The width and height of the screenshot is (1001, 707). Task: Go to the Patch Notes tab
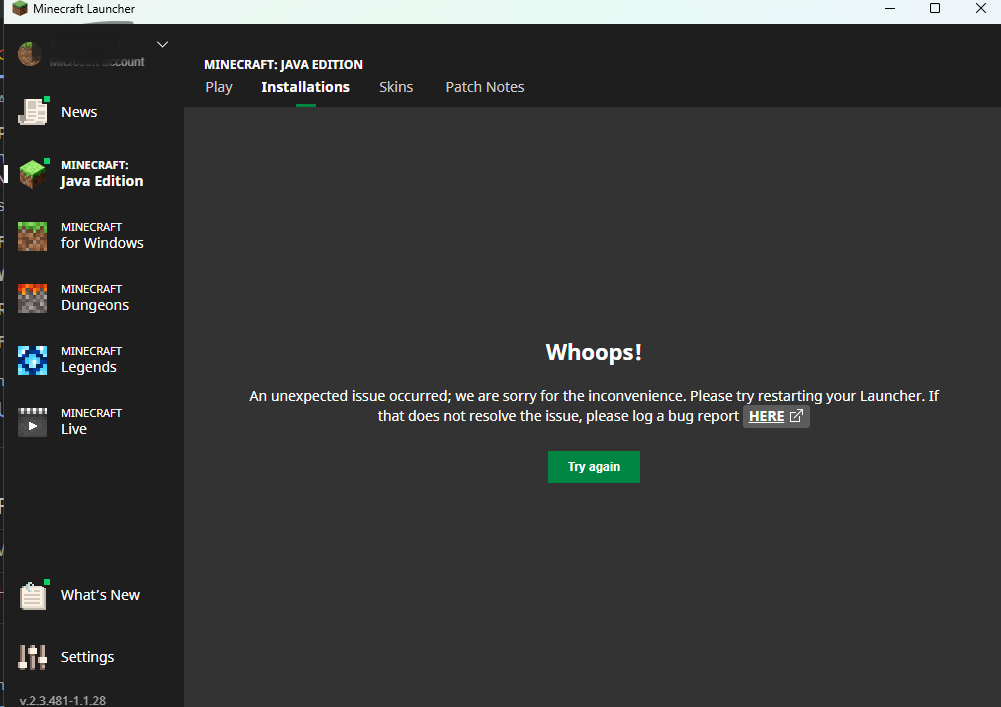(485, 87)
